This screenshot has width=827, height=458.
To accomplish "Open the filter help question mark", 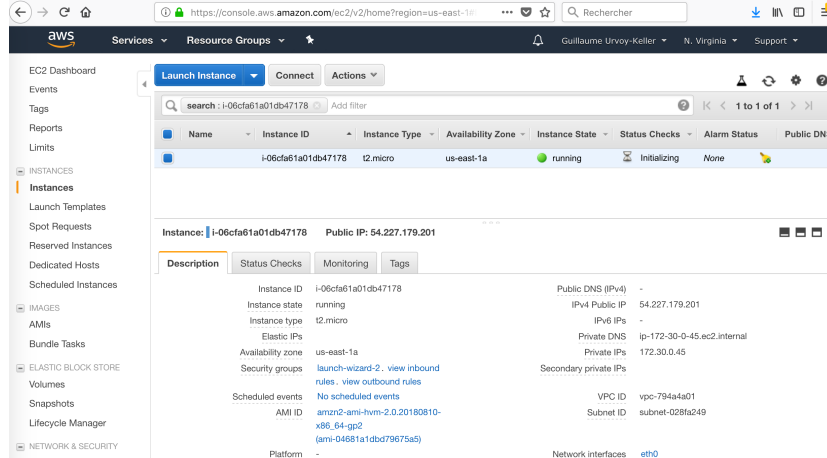I will click(x=683, y=106).
